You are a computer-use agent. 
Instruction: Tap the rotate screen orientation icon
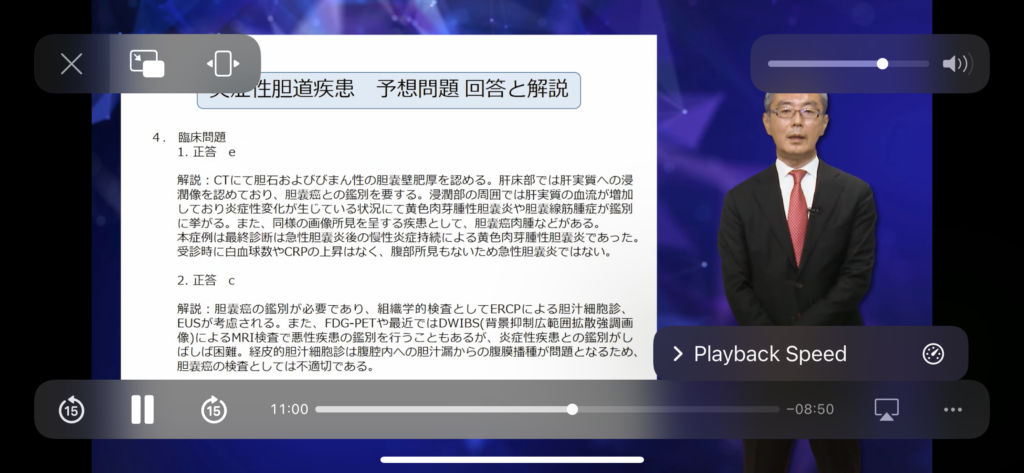[222, 64]
